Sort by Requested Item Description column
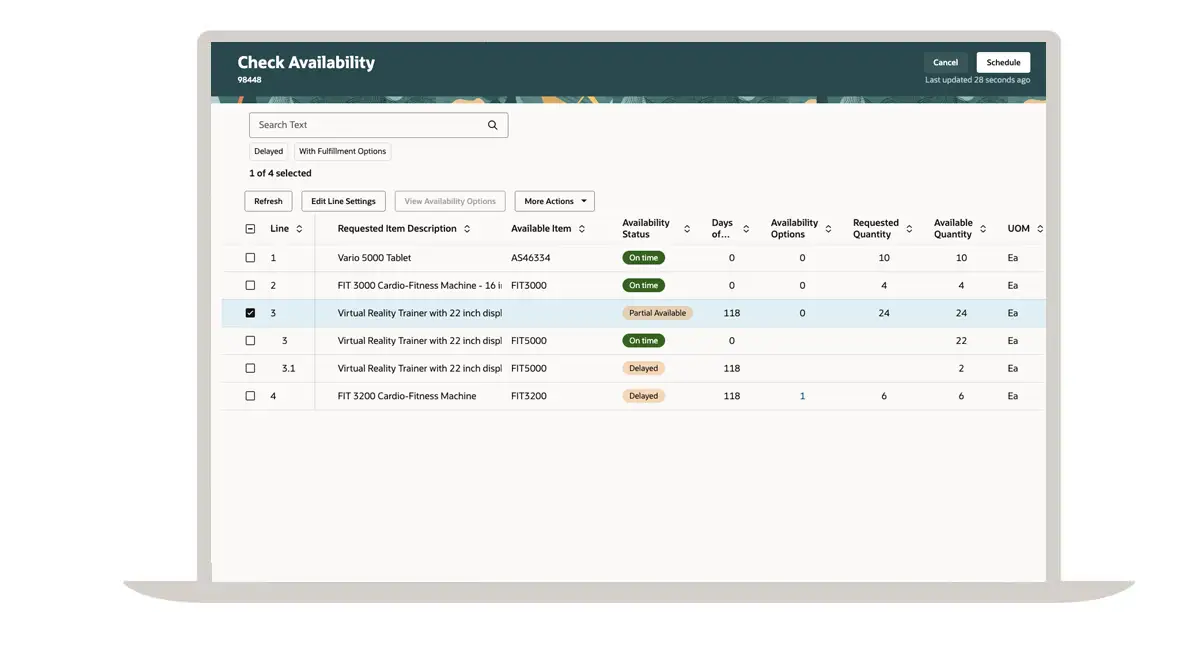The image size is (1187, 670). (466, 229)
